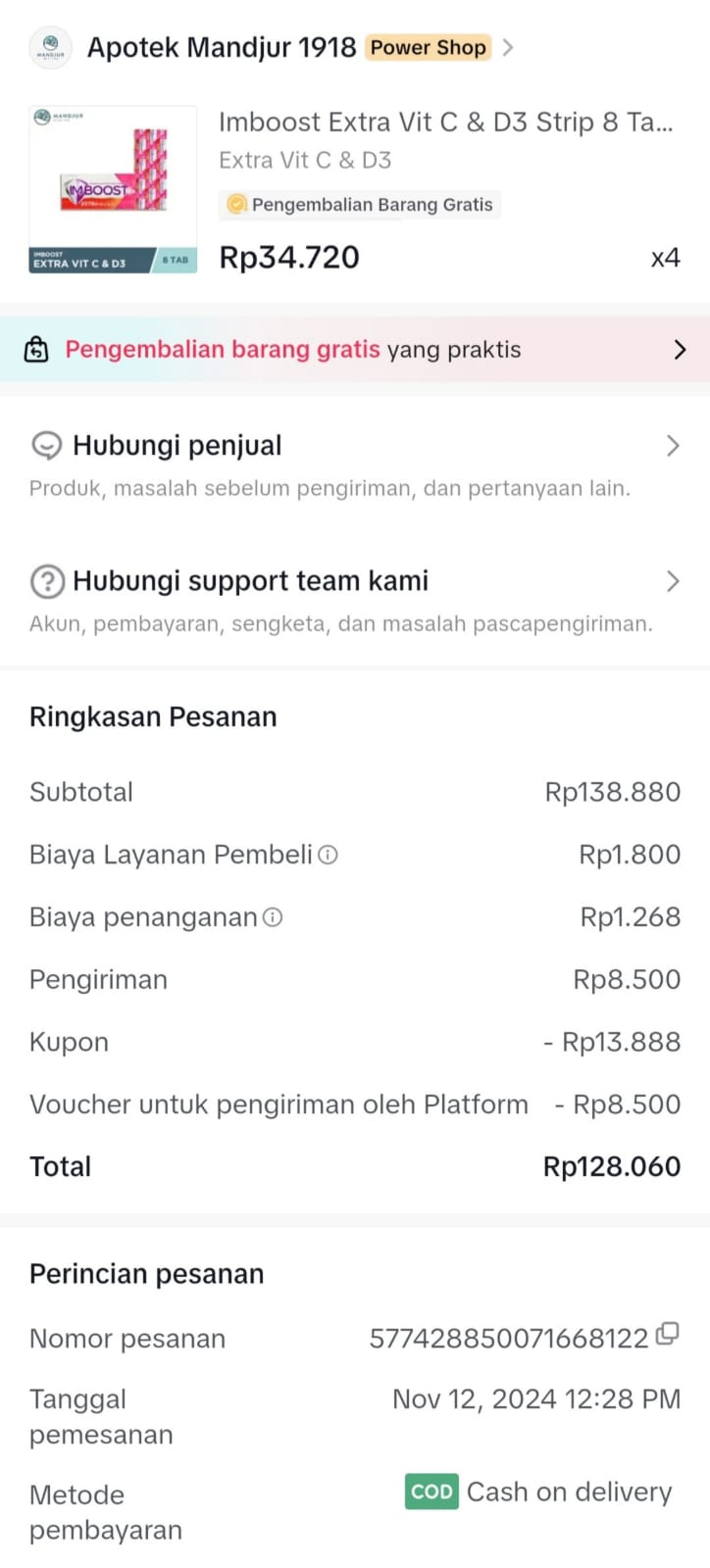
Task: Copy the order number with copy icon
Action: (x=667, y=1334)
